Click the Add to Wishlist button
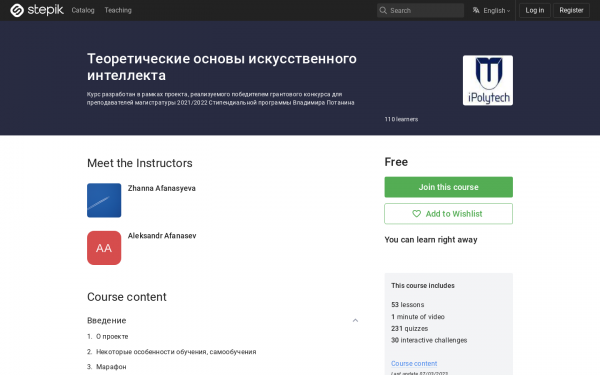The height and width of the screenshot is (375, 600). pyautogui.click(x=448, y=214)
